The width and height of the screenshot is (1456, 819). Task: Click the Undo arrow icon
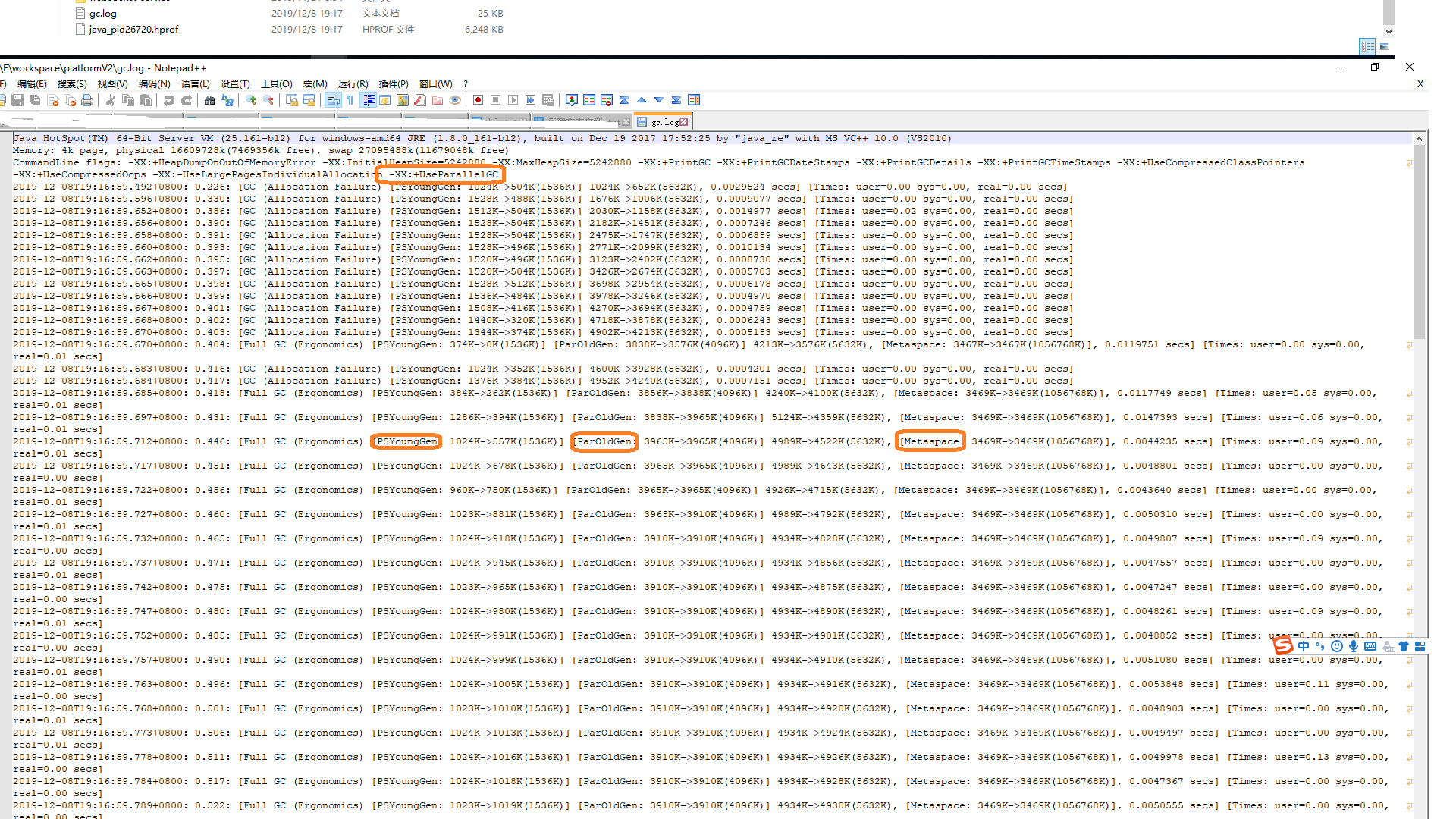pos(169,100)
